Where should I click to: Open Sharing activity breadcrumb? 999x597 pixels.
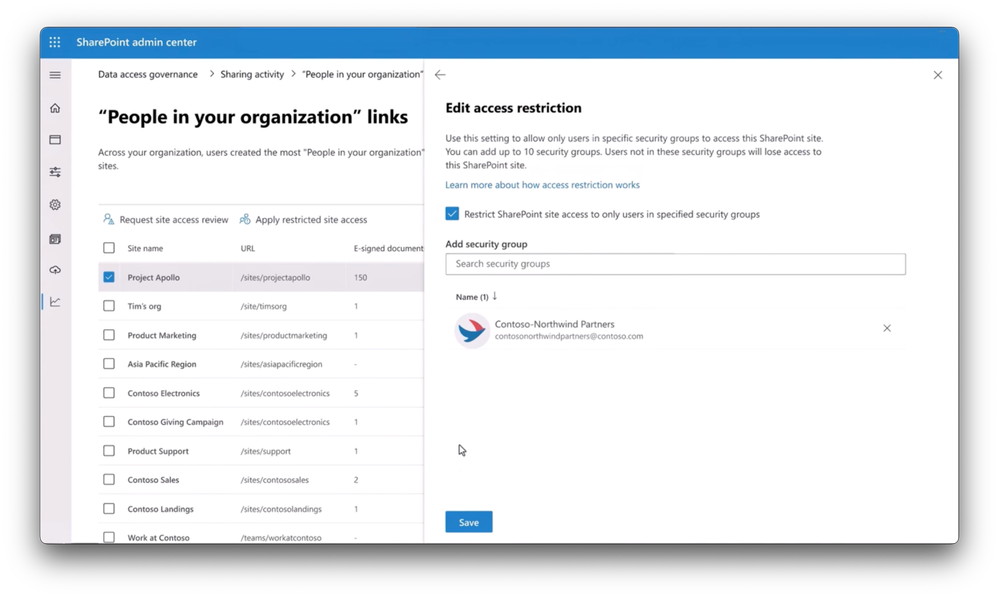click(252, 75)
